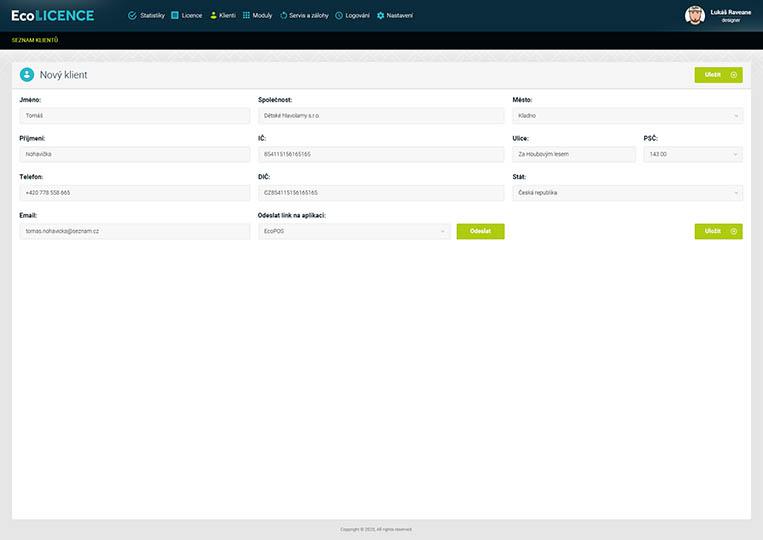763x540 pixels.
Task: Click the top Uložit button
Action: [718, 75]
